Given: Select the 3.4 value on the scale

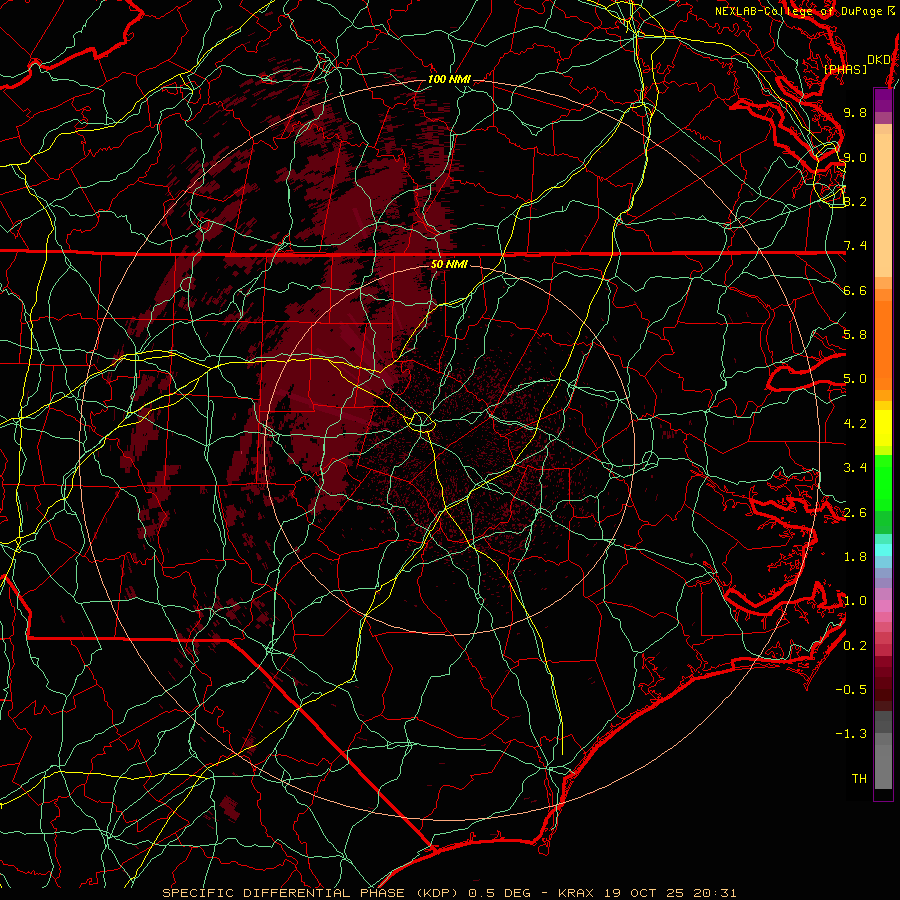Looking at the screenshot, I should tap(855, 468).
